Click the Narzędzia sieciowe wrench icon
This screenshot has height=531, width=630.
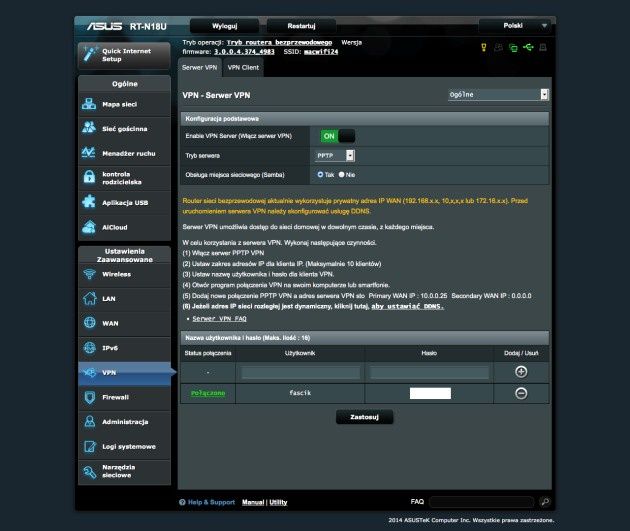coord(89,471)
